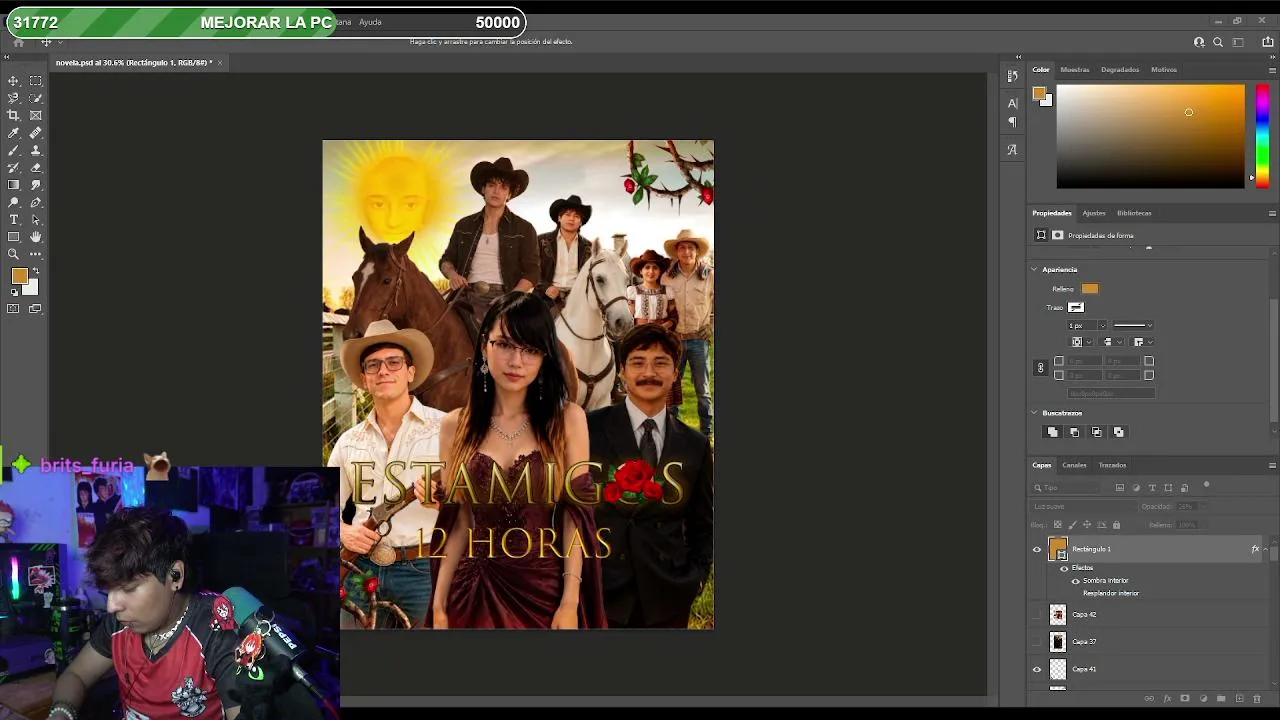Close the novela.psd document tab

point(220,63)
